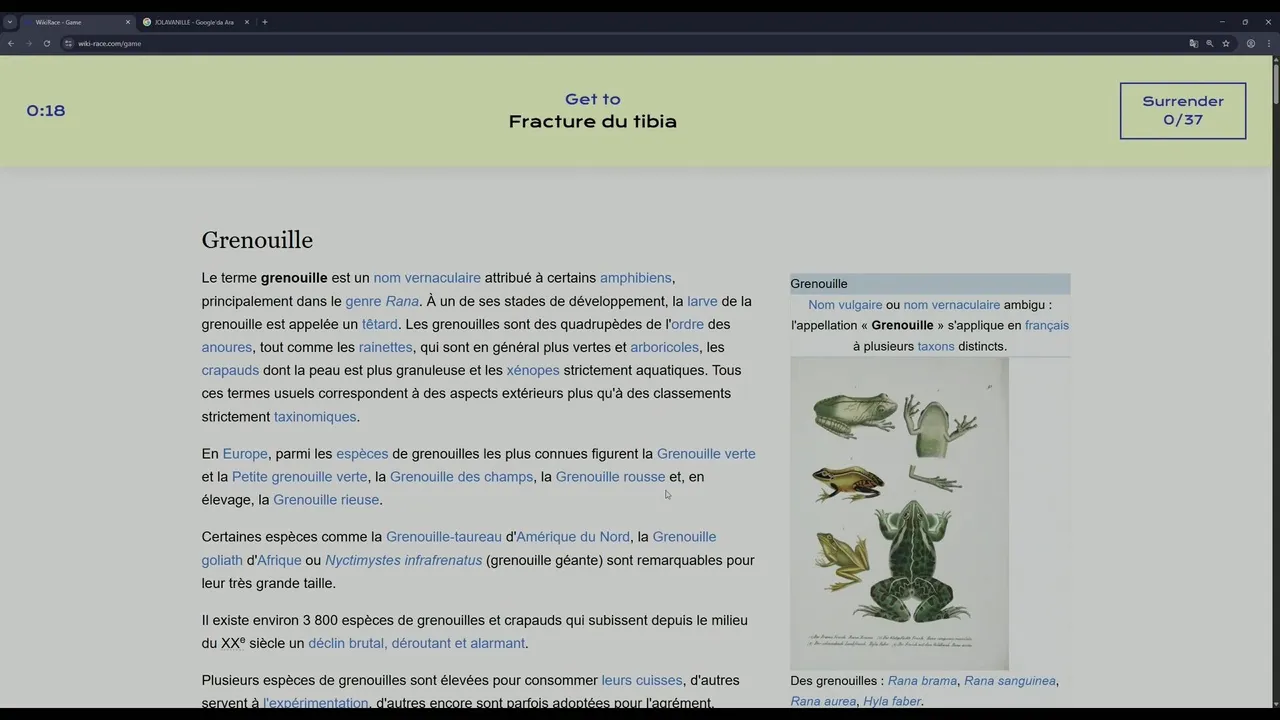Click the 'Fracture du tibia' target title
Screen dimensions: 1280x720
coord(593,122)
